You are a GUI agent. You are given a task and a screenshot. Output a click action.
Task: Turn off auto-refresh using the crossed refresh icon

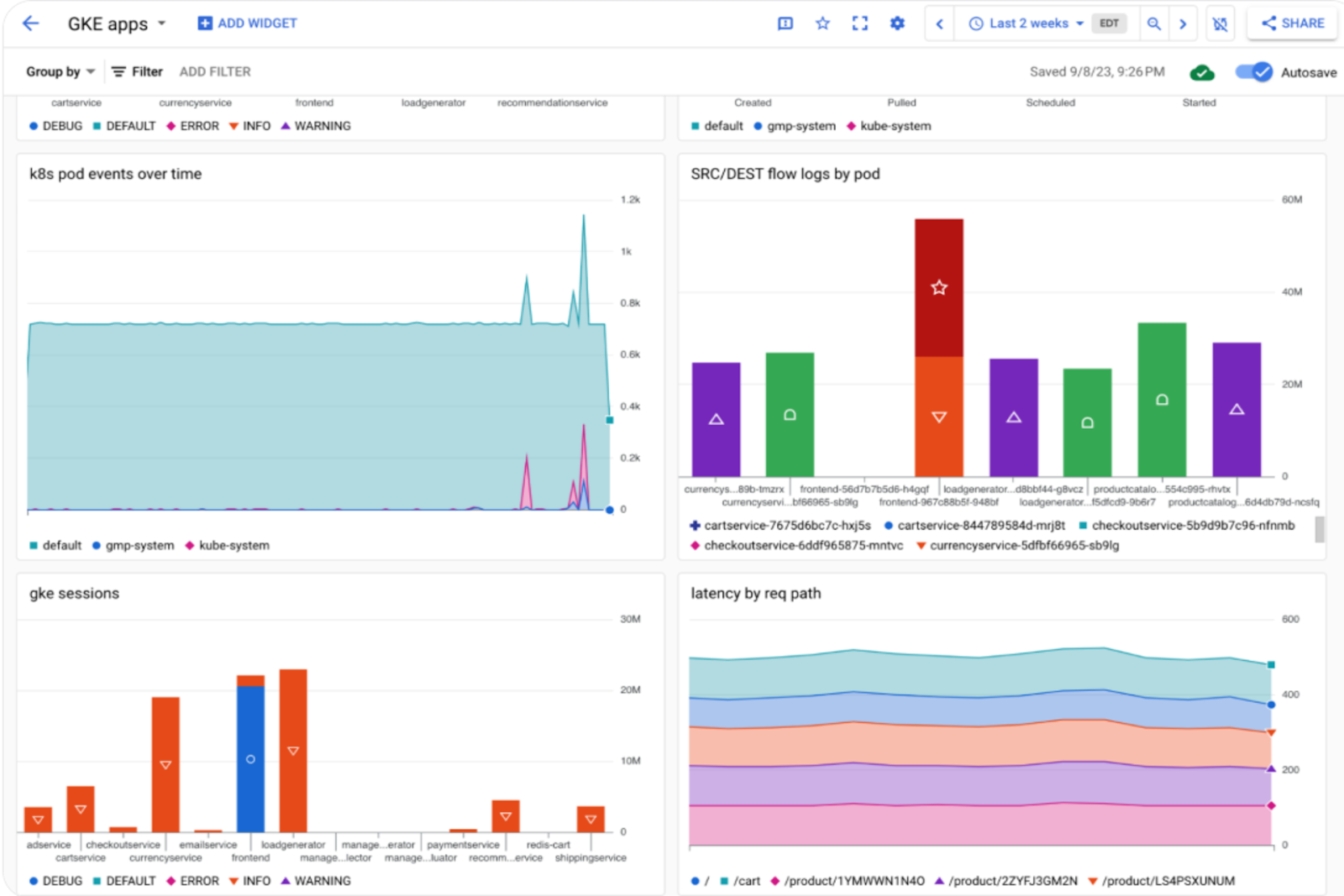click(x=1220, y=24)
